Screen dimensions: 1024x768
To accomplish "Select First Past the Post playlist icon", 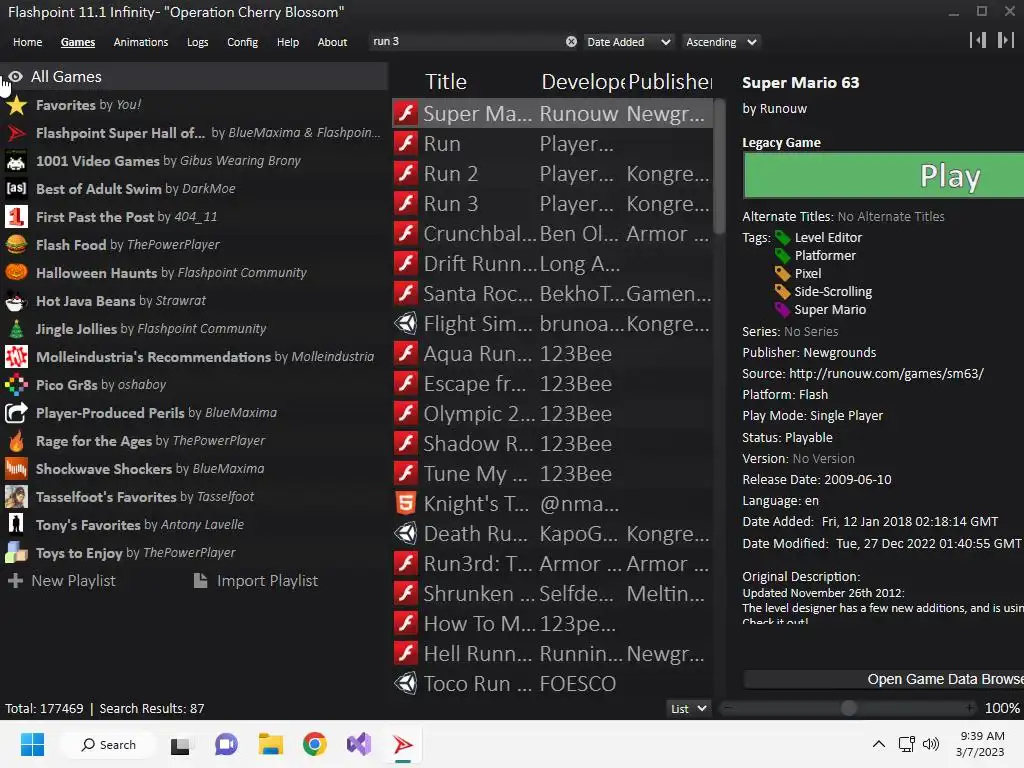I will tap(16, 217).
